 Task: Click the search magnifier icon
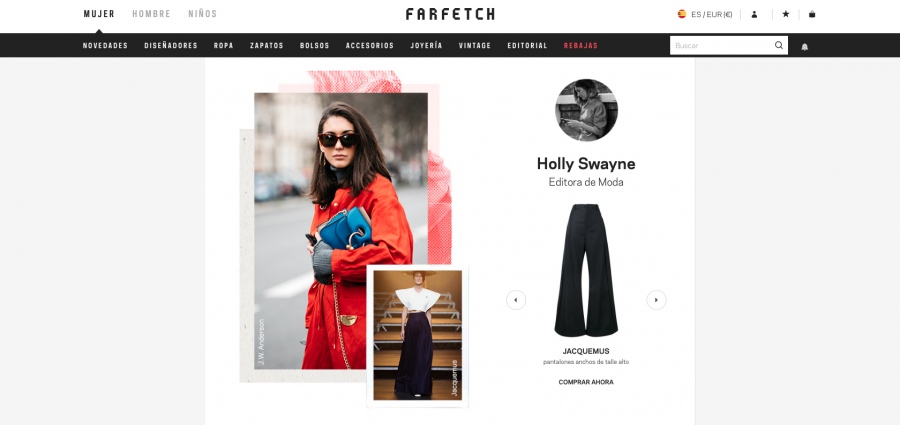click(779, 45)
